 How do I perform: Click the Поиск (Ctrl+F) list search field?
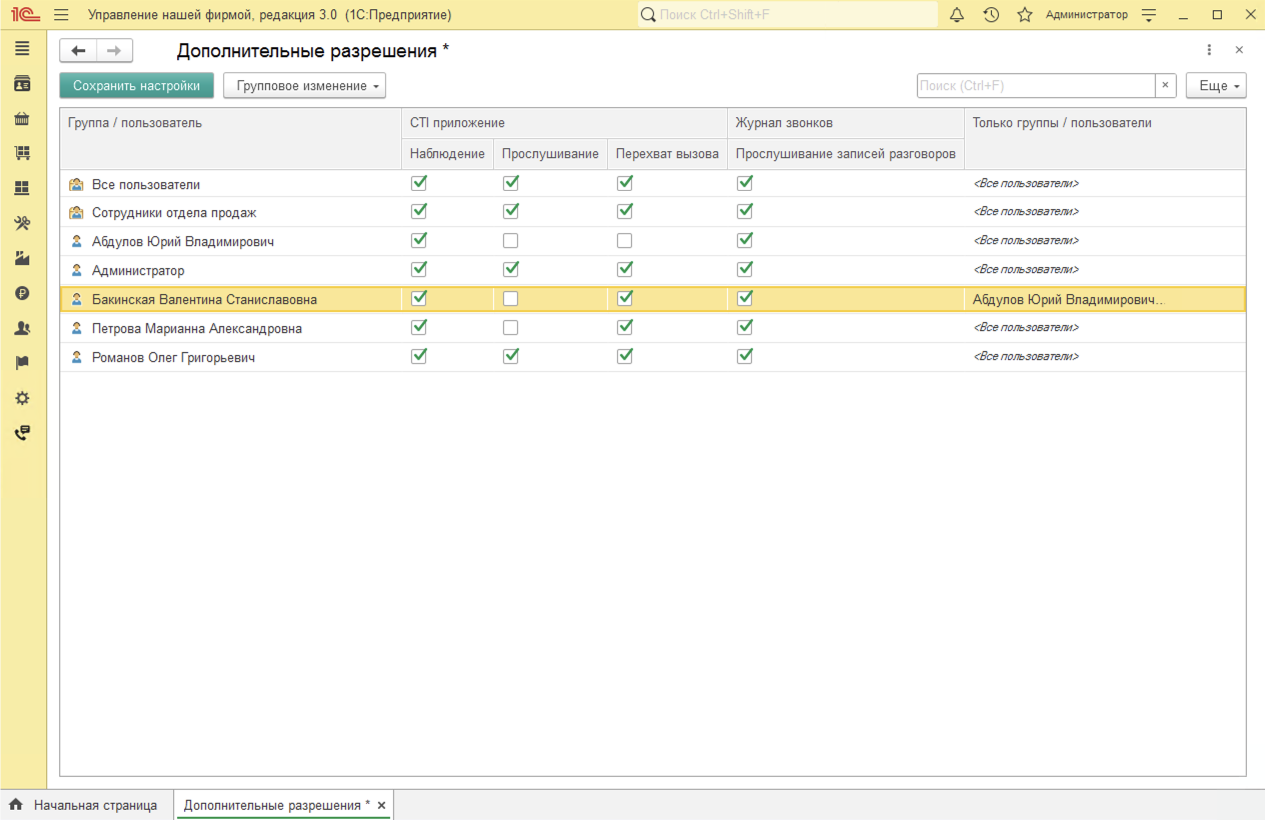point(1035,86)
